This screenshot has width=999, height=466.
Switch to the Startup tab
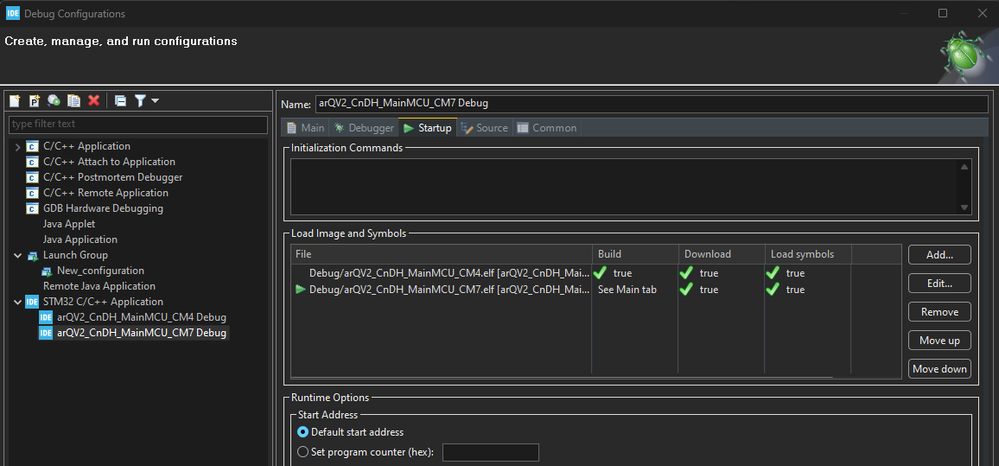[x=428, y=127]
